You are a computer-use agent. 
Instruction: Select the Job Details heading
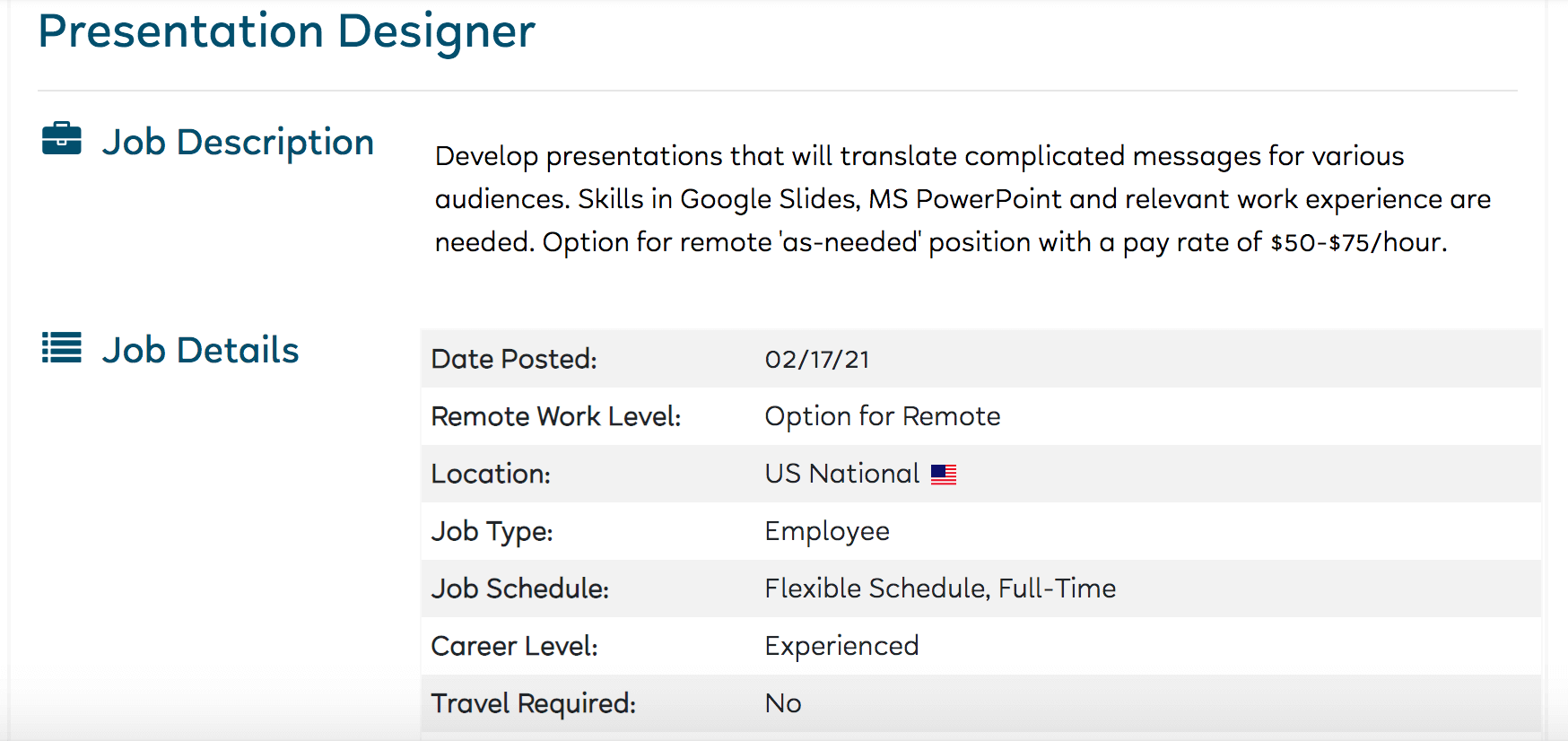click(x=200, y=350)
